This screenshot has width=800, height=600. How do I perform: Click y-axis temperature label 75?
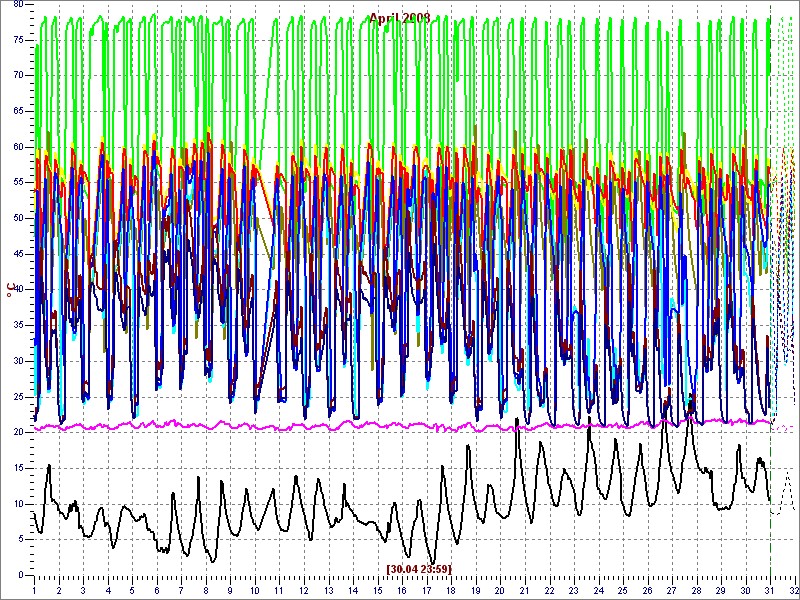tap(18, 40)
